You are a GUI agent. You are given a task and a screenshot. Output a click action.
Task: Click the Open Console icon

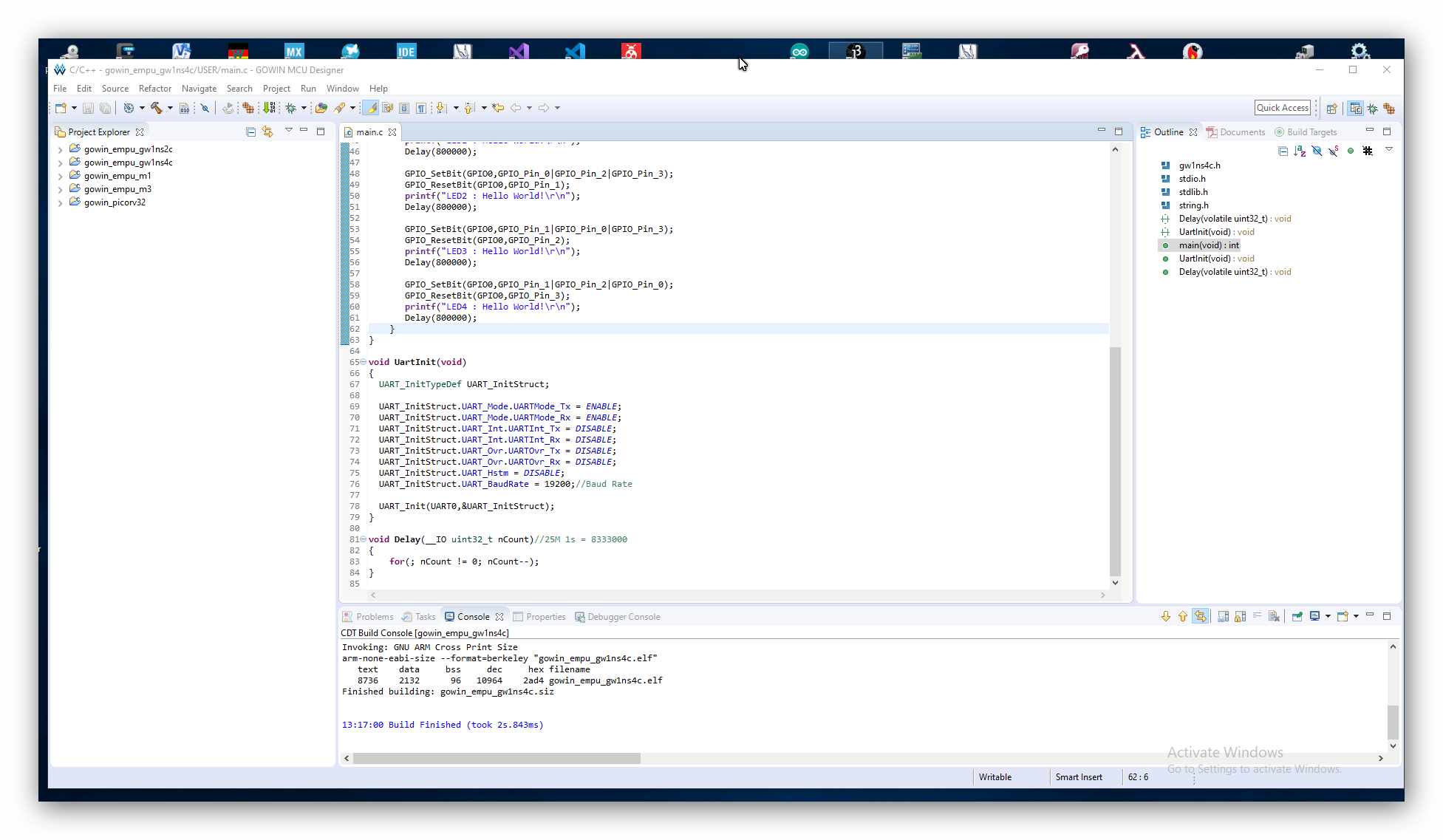tap(1343, 616)
